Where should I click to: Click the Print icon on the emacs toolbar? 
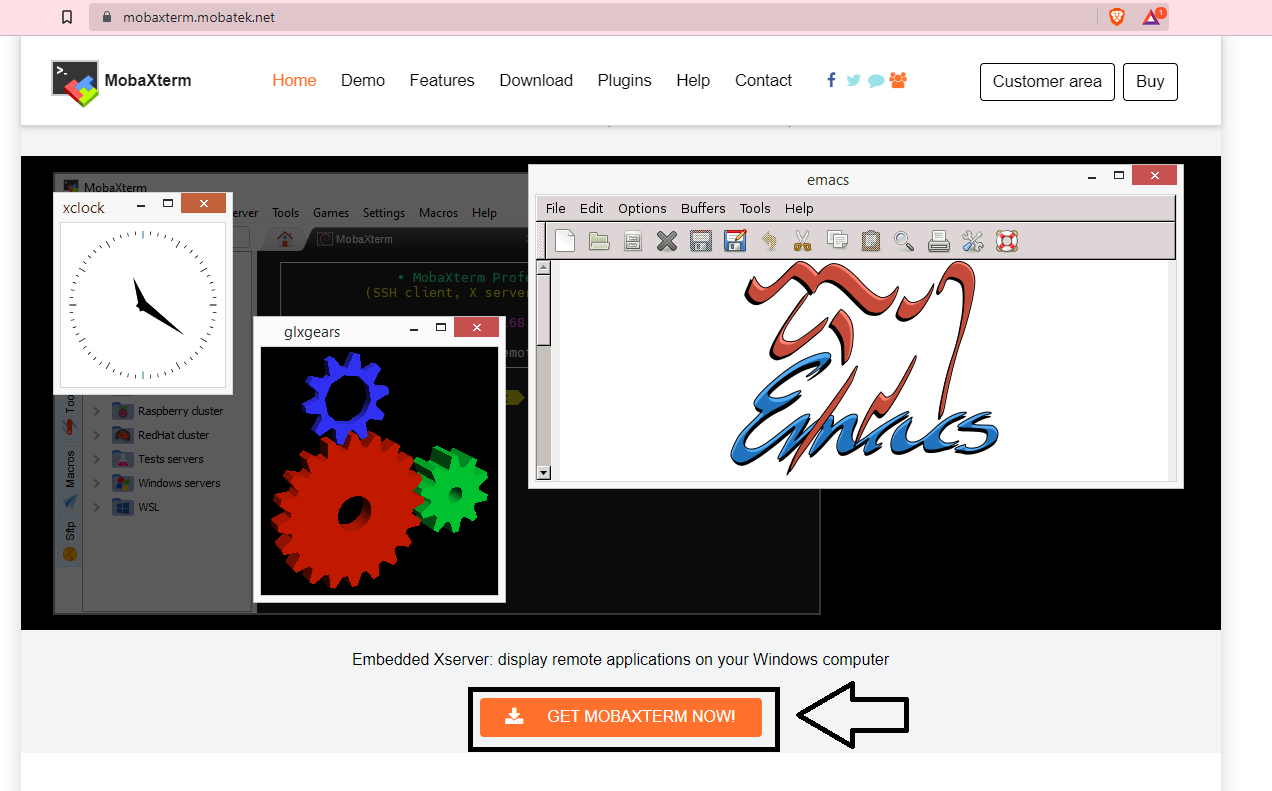pos(938,240)
